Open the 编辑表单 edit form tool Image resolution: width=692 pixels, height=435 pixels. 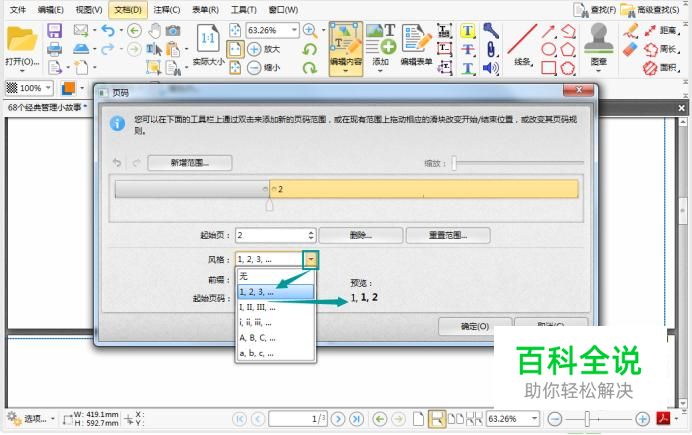pos(416,45)
